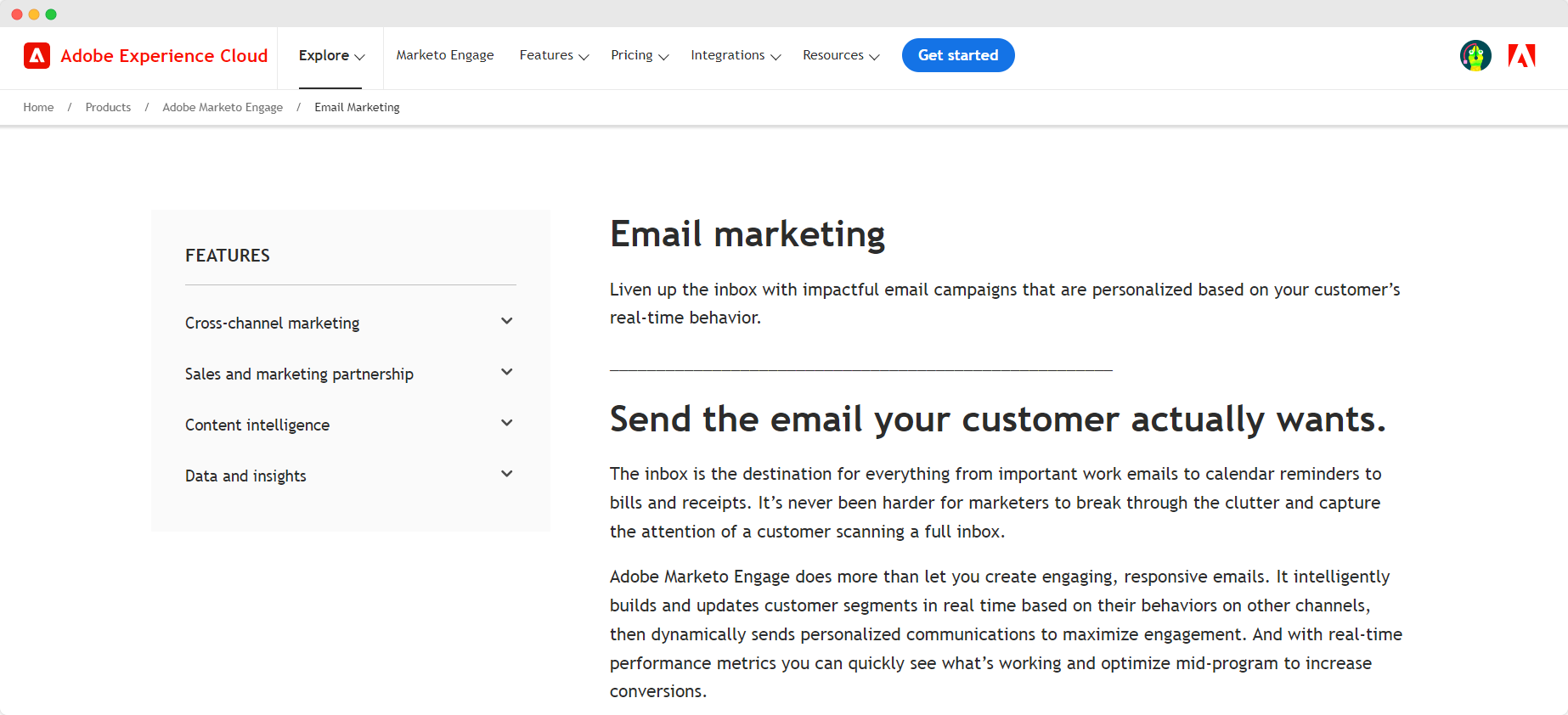Open the Products breadcrumb link
The image size is (1568, 715).
(x=108, y=107)
